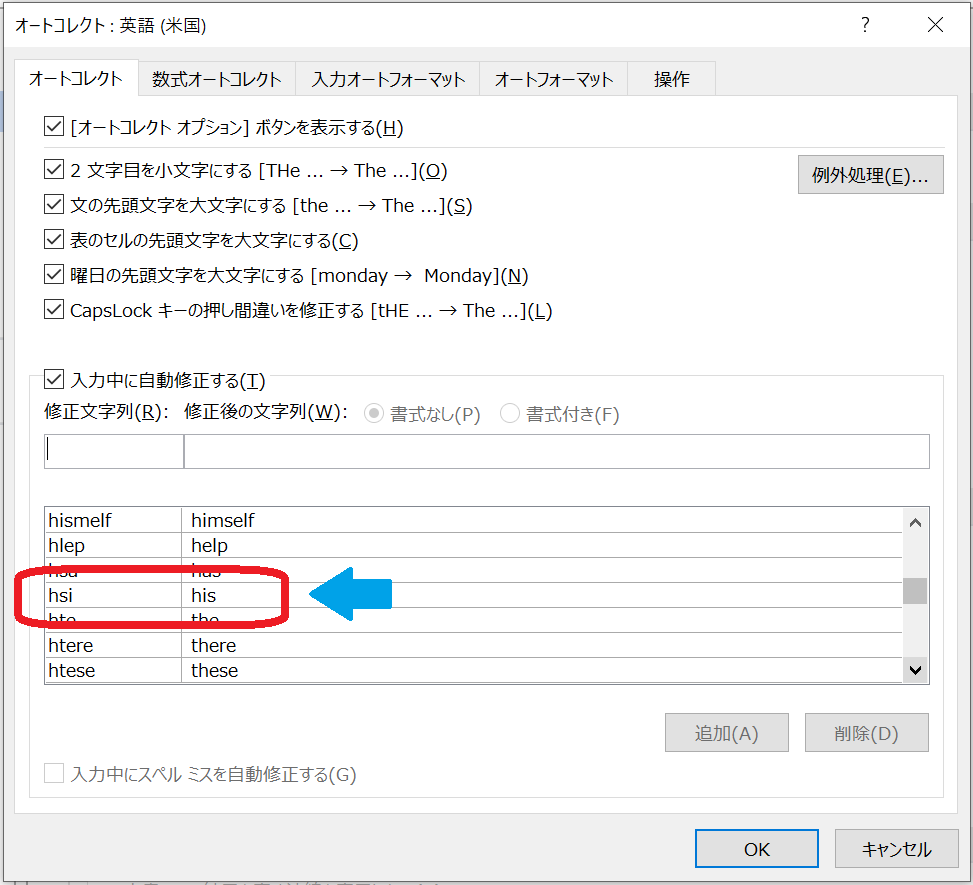Uncheck 入力中に自動修正する checkbox
This screenshot has height=885, width=973.
[x=54, y=379]
